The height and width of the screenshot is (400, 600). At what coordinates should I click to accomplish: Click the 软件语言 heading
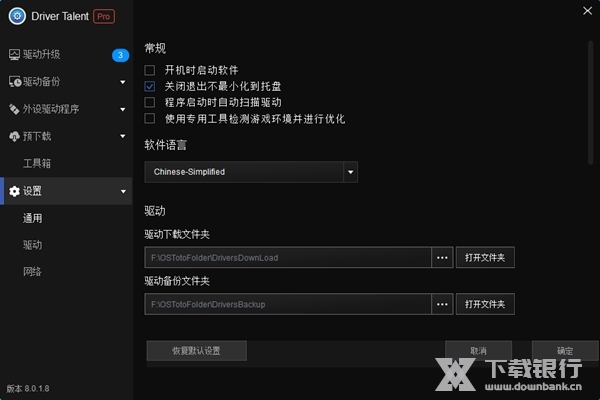[166, 145]
